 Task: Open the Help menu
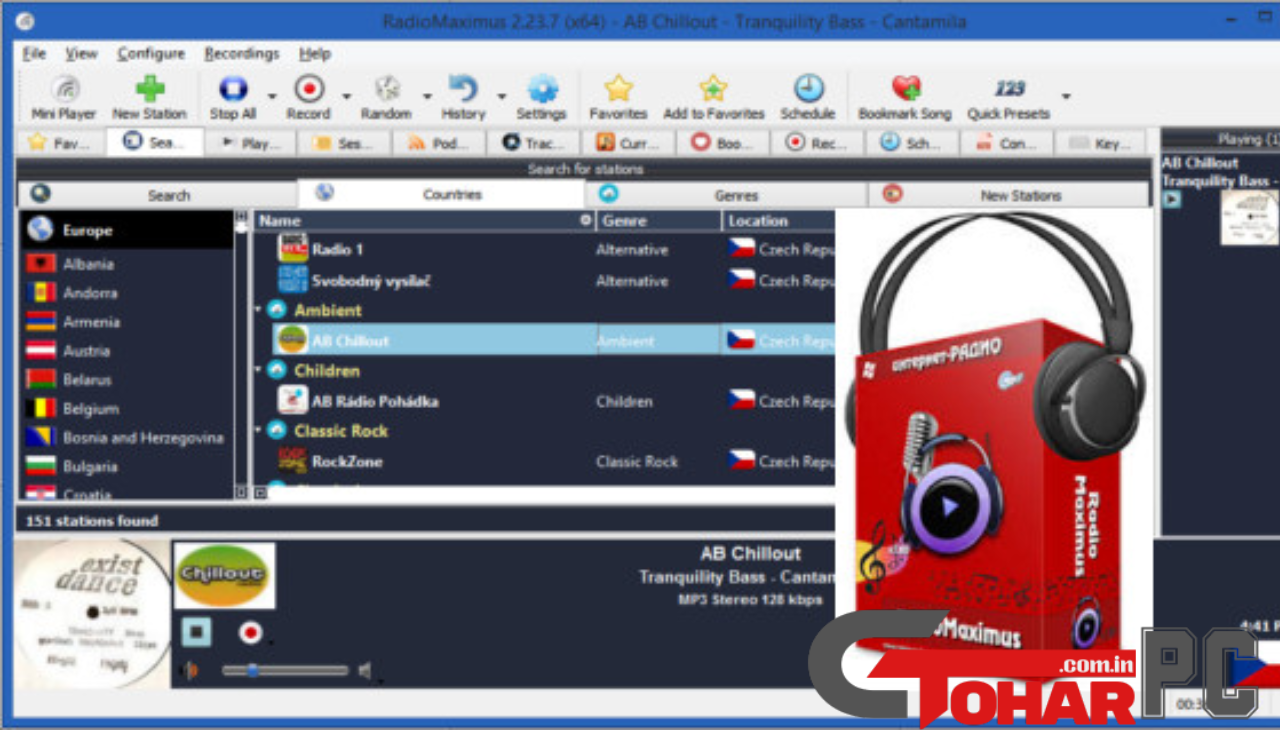315,54
